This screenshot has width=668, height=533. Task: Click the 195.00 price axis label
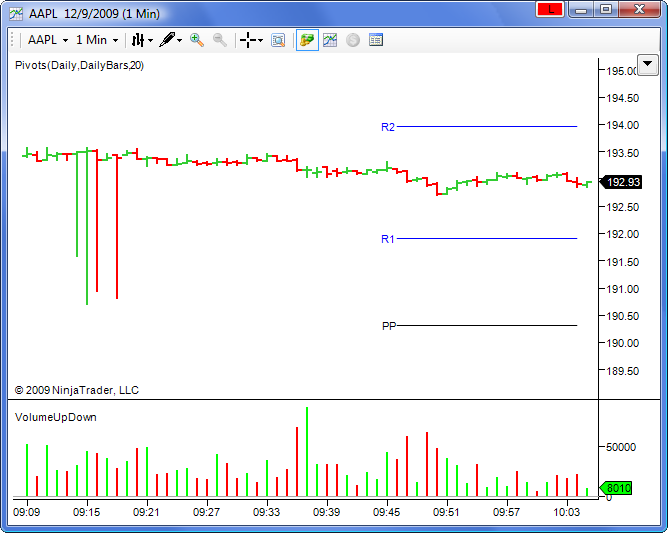click(x=622, y=71)
